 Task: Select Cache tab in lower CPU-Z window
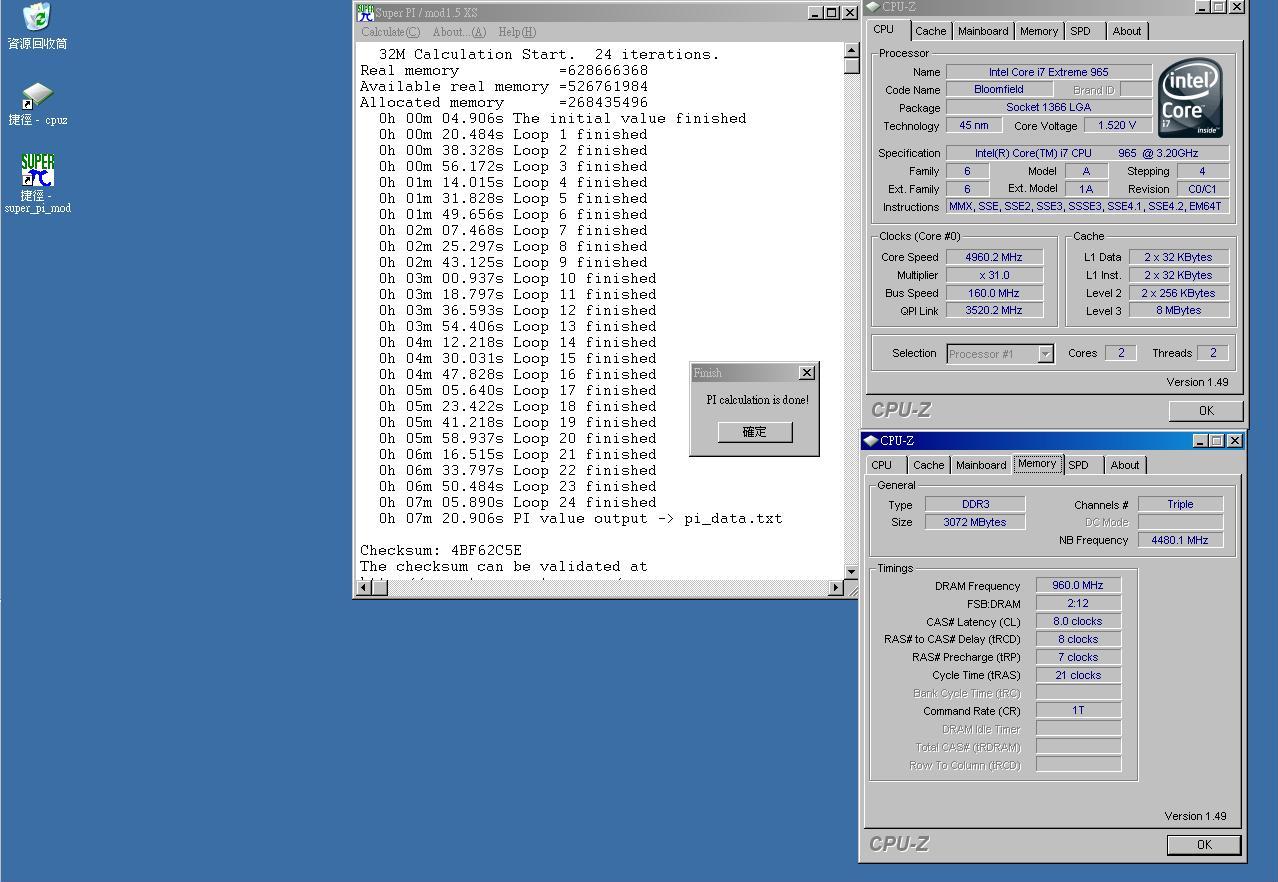(928, 465)
